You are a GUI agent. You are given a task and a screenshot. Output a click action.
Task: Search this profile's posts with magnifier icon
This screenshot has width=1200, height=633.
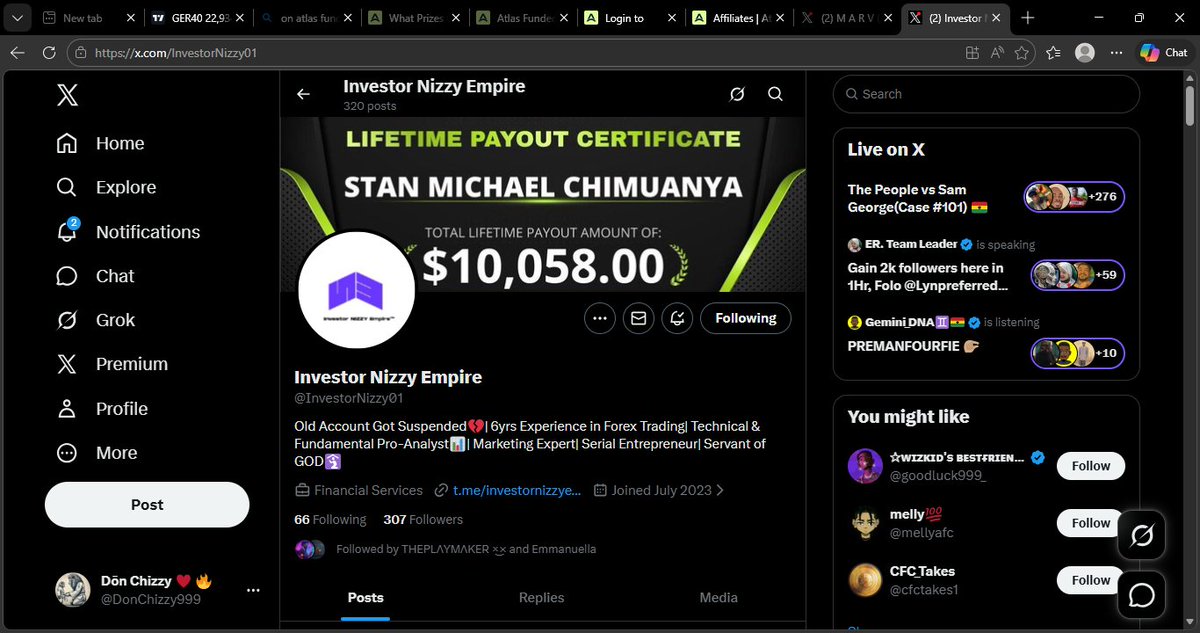[x=775, y=94]
